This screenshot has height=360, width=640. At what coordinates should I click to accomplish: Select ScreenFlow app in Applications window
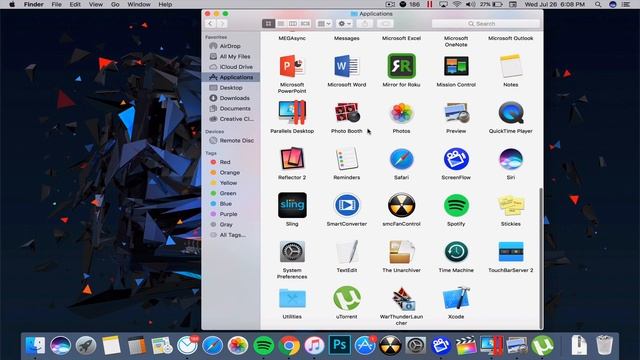[x=456, y=159]
